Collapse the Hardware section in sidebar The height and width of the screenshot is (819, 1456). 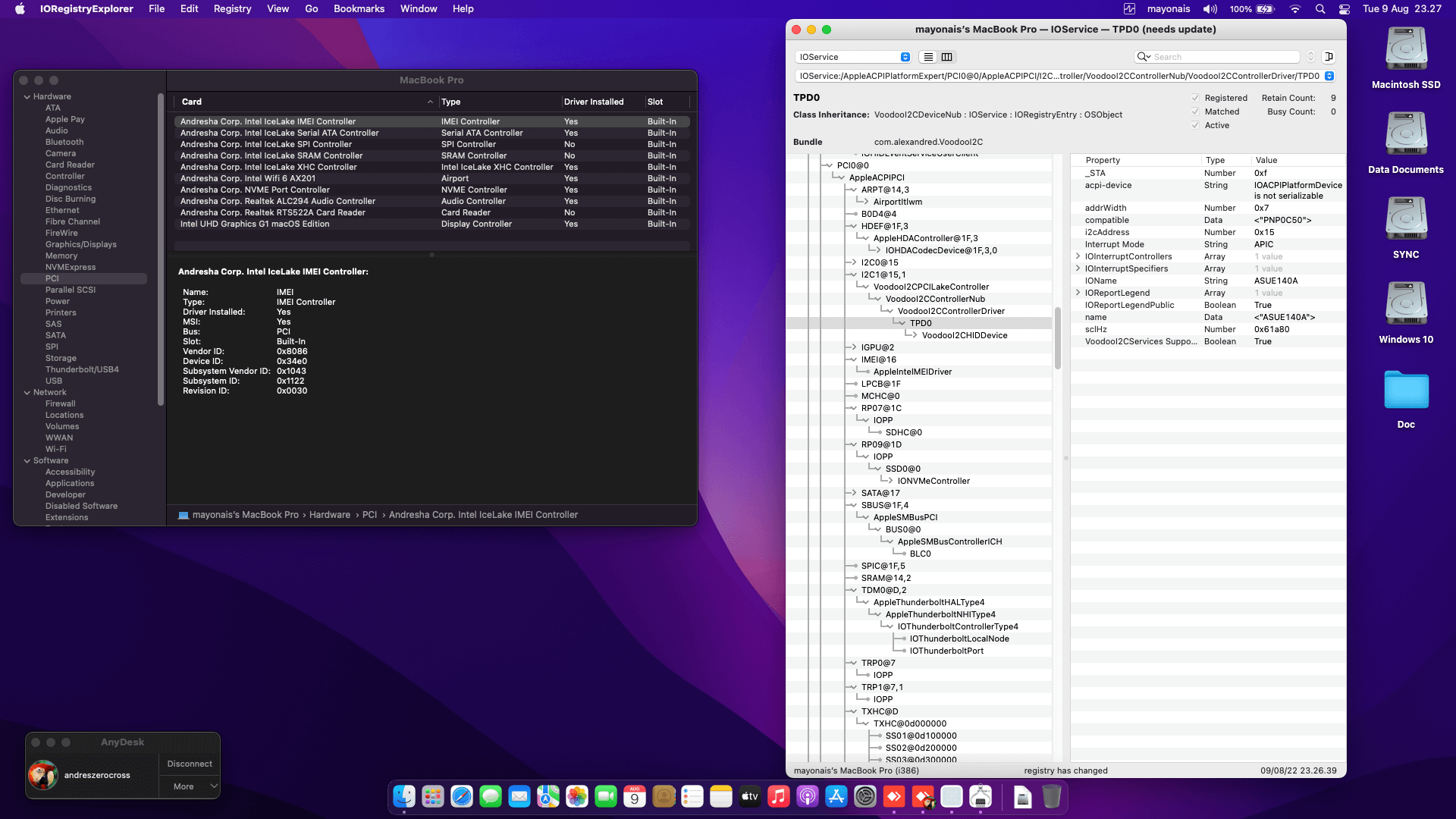pyautogui.click(x=27, y=96)
